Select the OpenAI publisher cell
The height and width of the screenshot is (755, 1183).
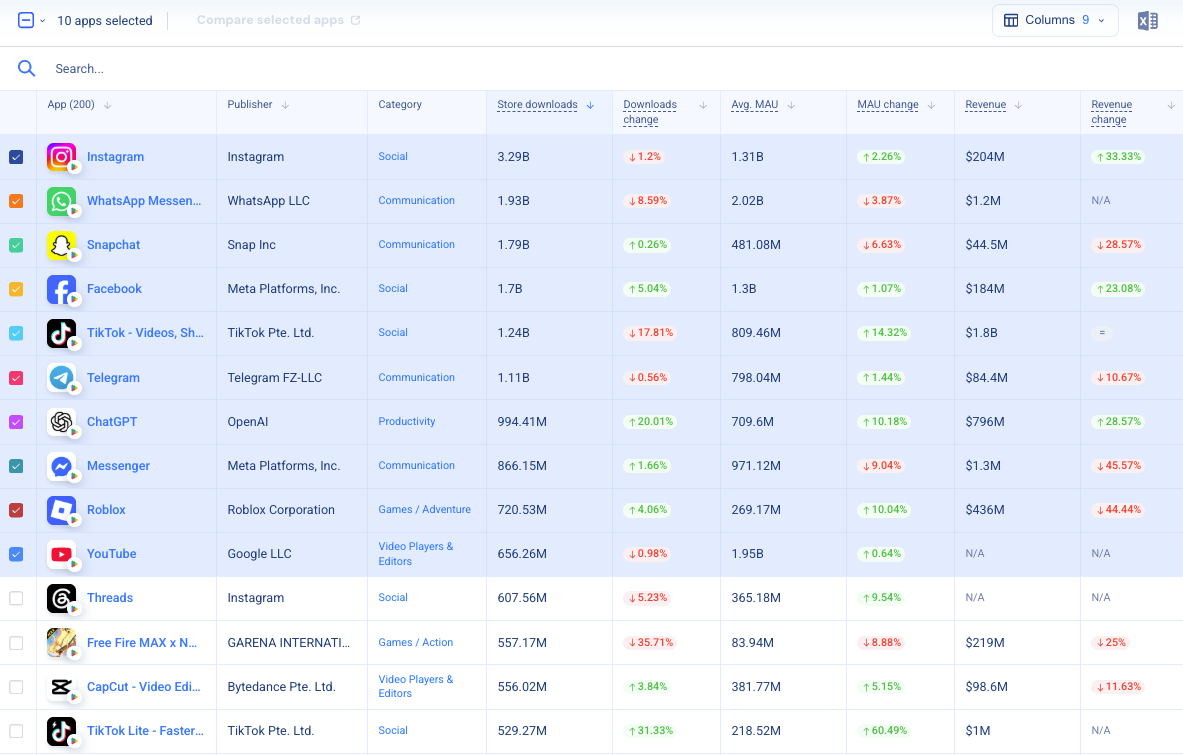(247, 422)
